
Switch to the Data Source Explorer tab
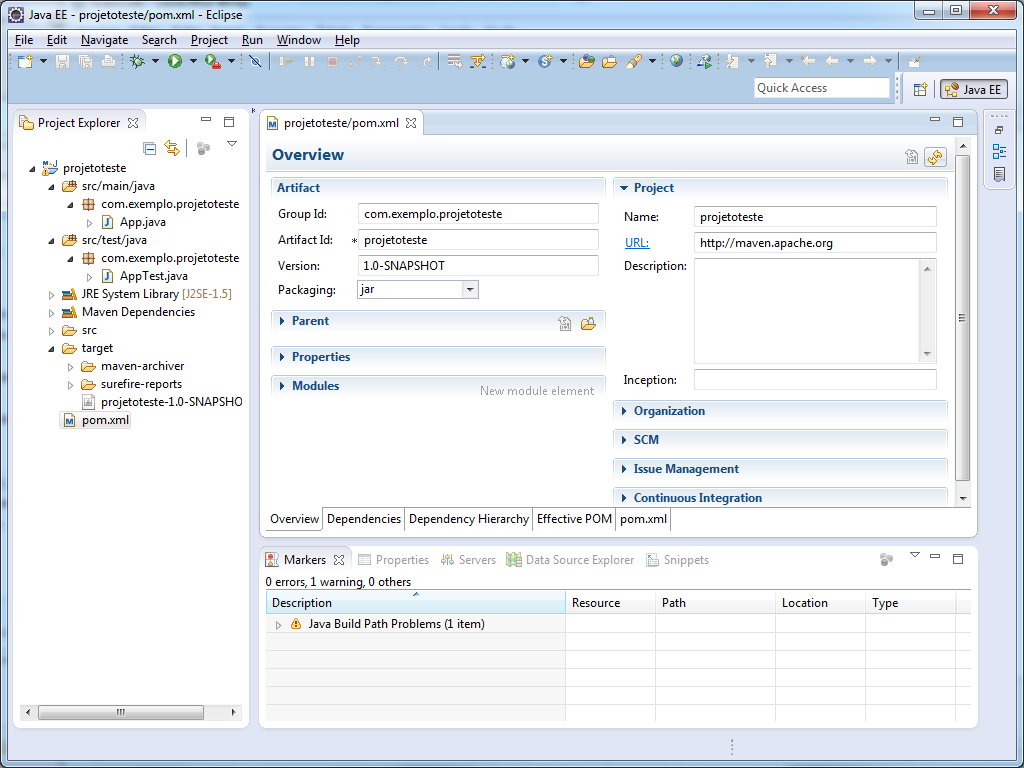(x=571, y=560)
